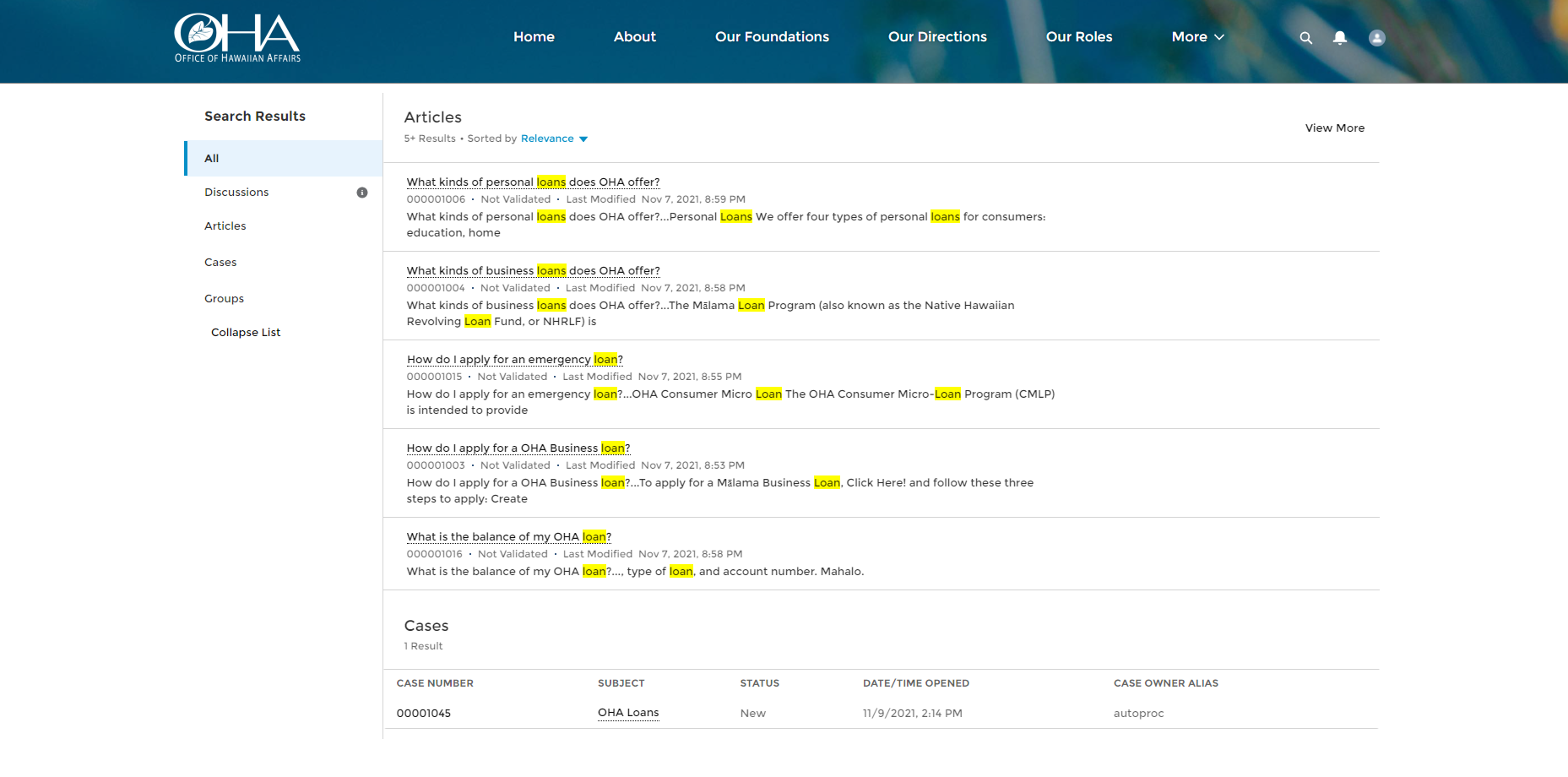Filter results by Discussions
The width and height of the screenshot is (1568, 777).
pos(236,193)
